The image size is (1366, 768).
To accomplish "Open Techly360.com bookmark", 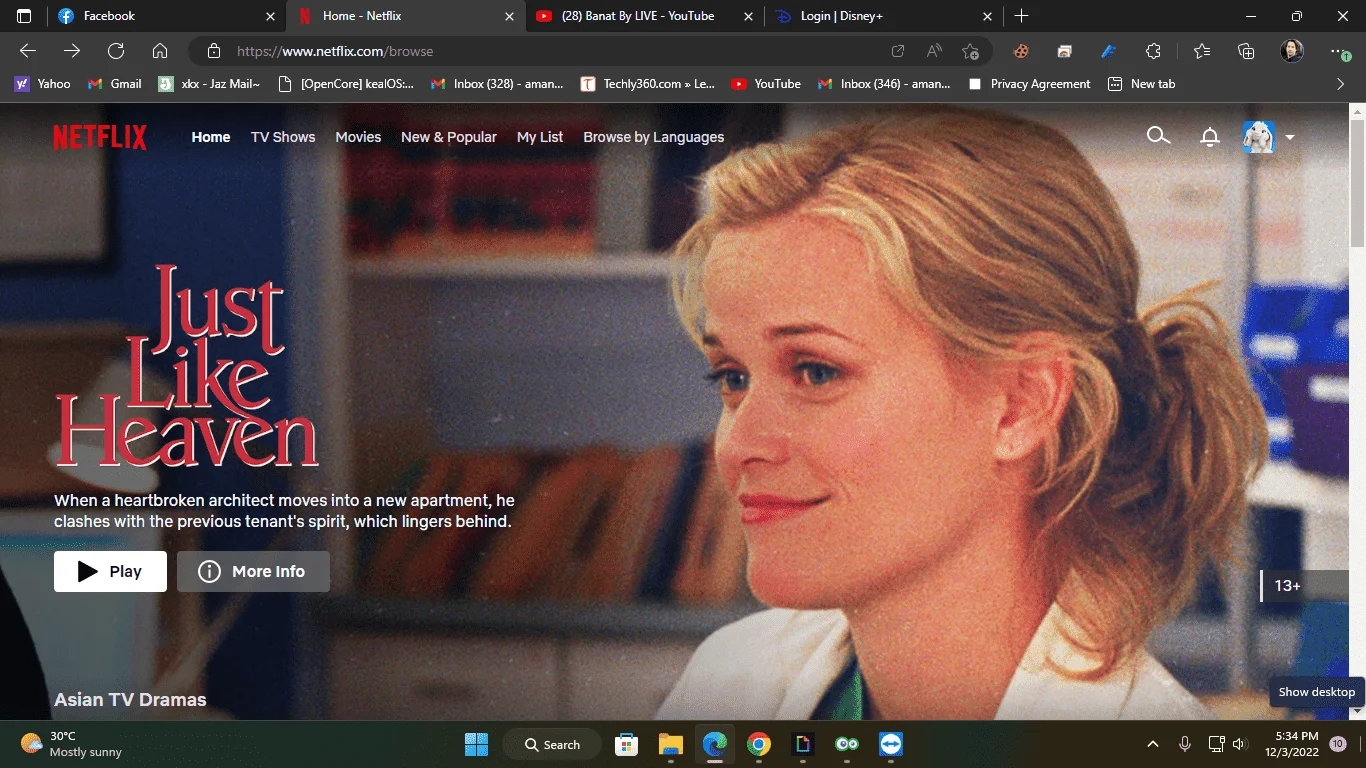I will click(648, 84).
